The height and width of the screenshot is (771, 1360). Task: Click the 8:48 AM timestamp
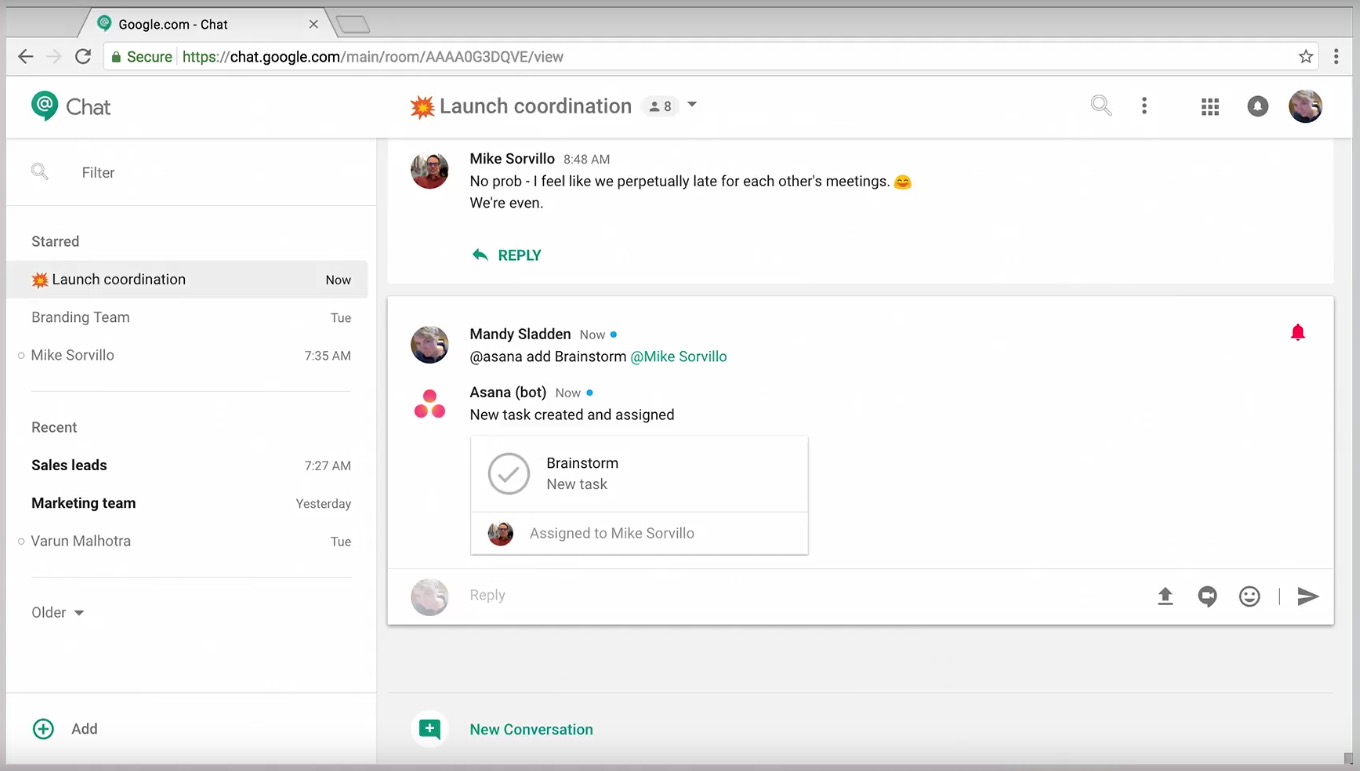pyautogui.click(x=586, y=159)
